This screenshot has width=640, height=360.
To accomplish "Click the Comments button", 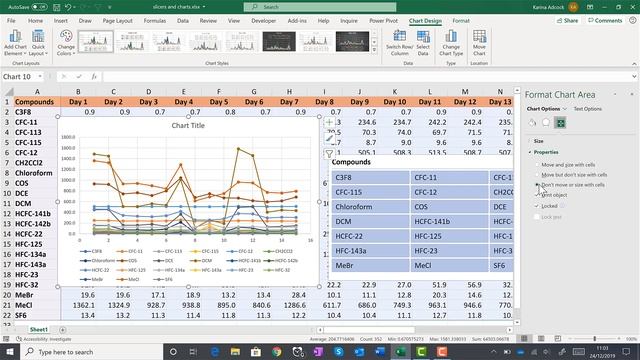I will [x=605, y=20].
